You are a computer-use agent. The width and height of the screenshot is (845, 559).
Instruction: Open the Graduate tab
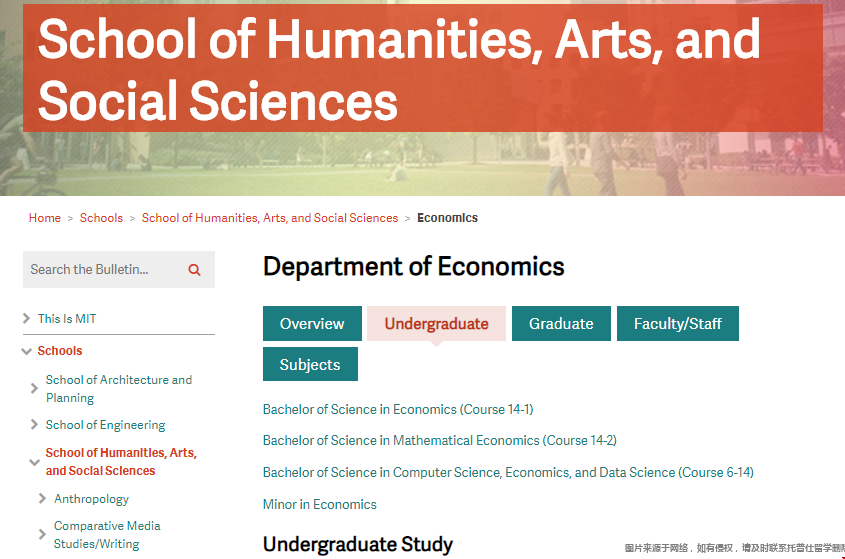pyautogui.click(x=561, y=324)
